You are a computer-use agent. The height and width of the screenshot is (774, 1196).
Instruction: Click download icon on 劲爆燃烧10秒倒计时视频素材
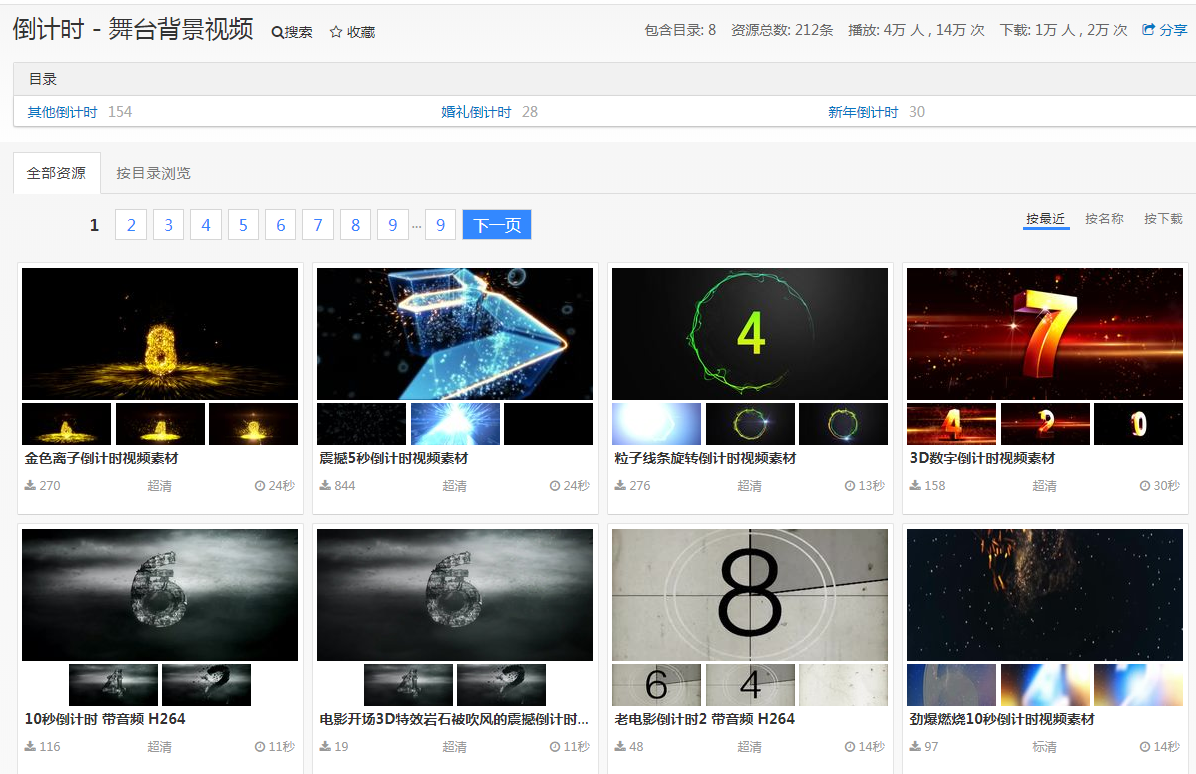tap(915, 747)
